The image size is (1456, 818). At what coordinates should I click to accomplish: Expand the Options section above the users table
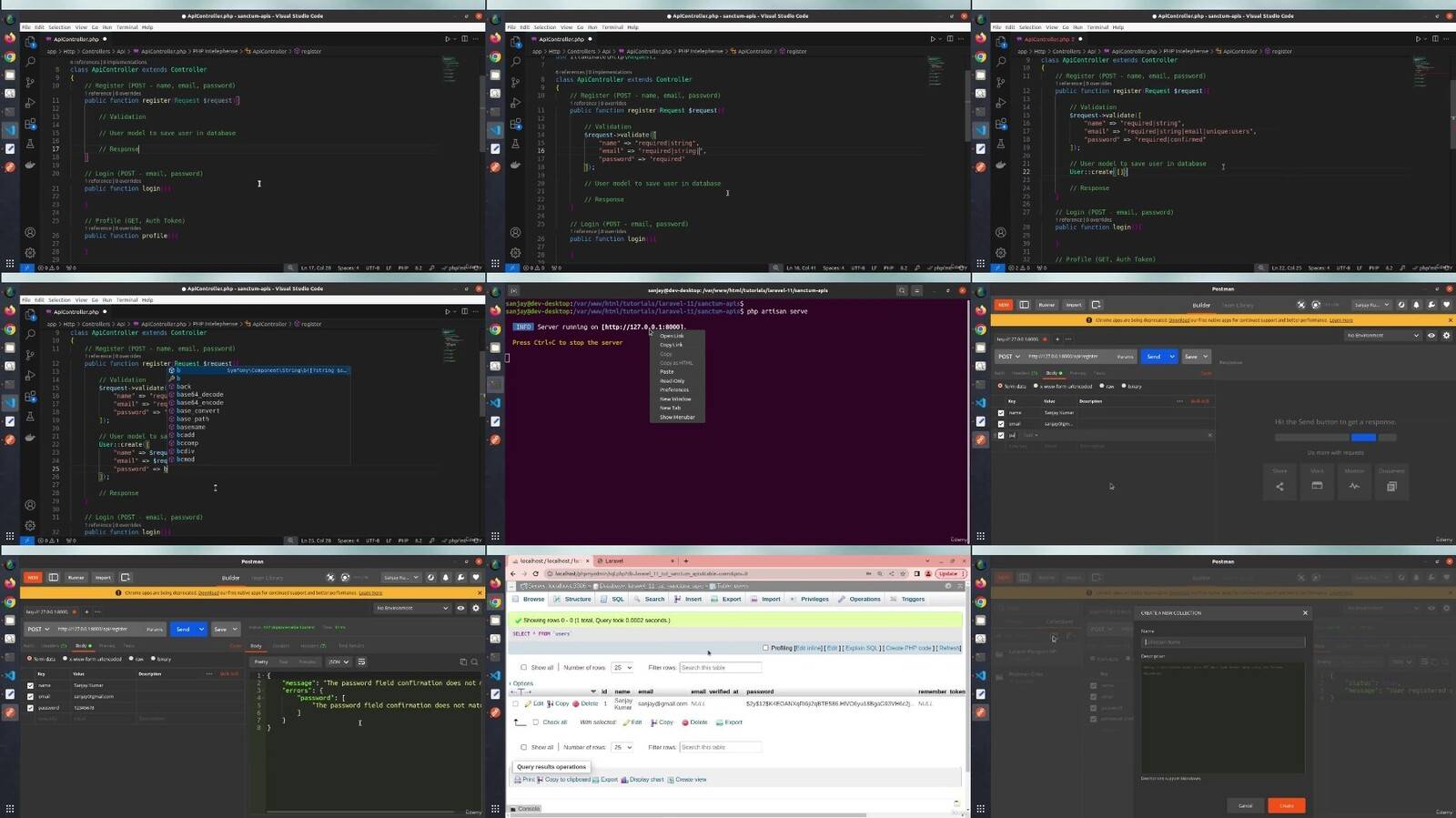point(522,683)
